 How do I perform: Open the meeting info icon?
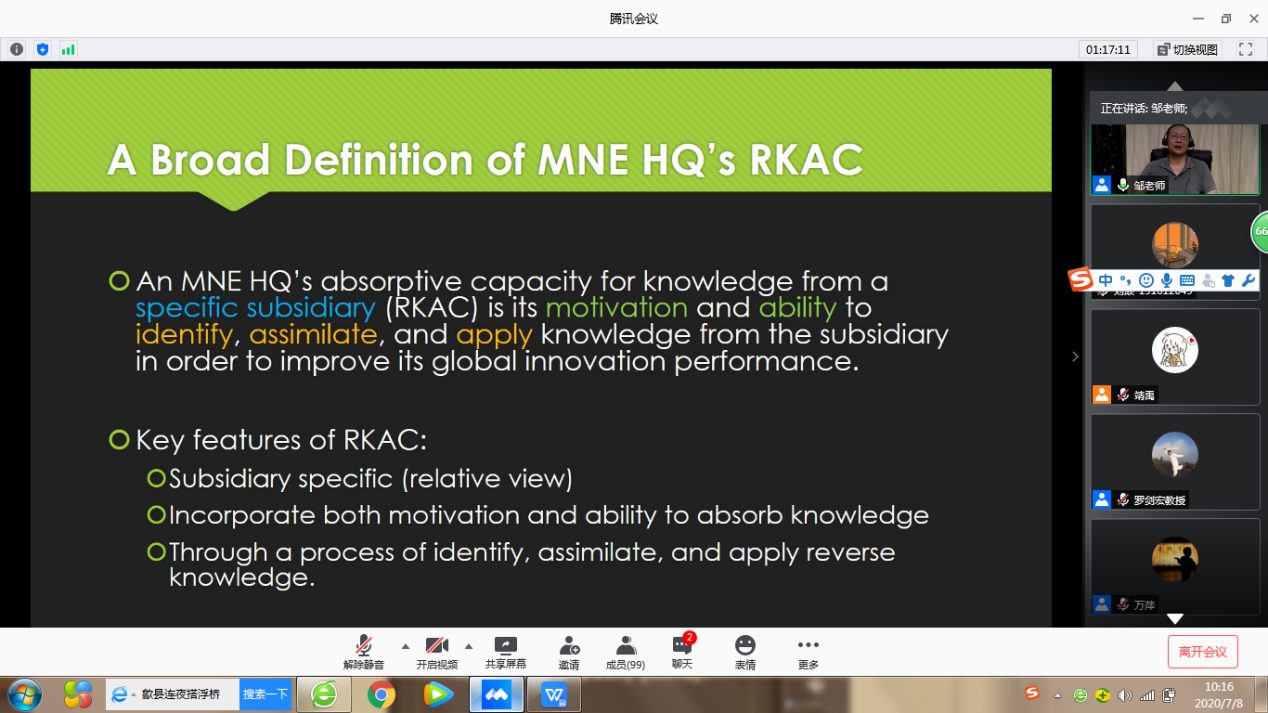click(x=16, y=49)
